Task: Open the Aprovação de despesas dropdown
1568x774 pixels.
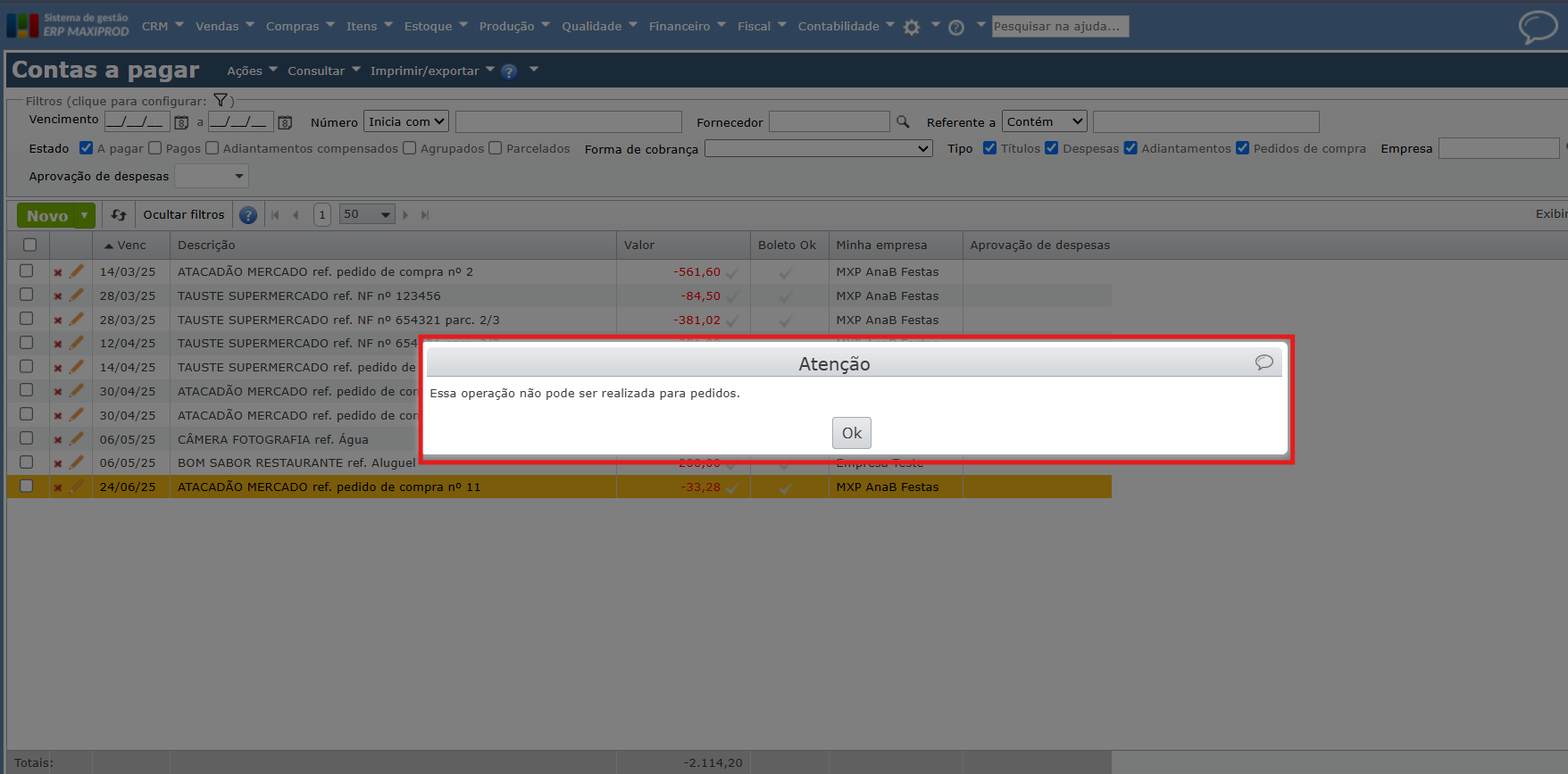Action: coord(212,176)
